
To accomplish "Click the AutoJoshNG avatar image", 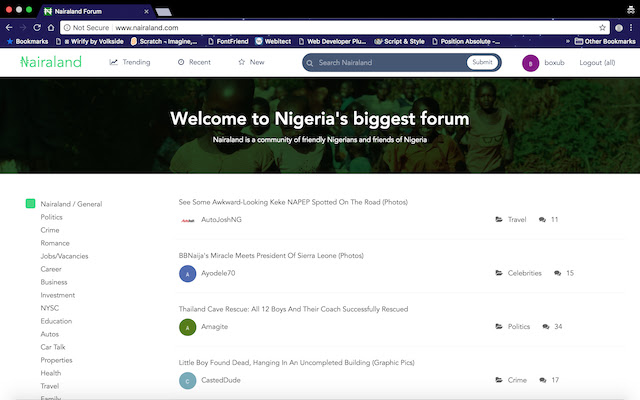I will click(187, 220).
